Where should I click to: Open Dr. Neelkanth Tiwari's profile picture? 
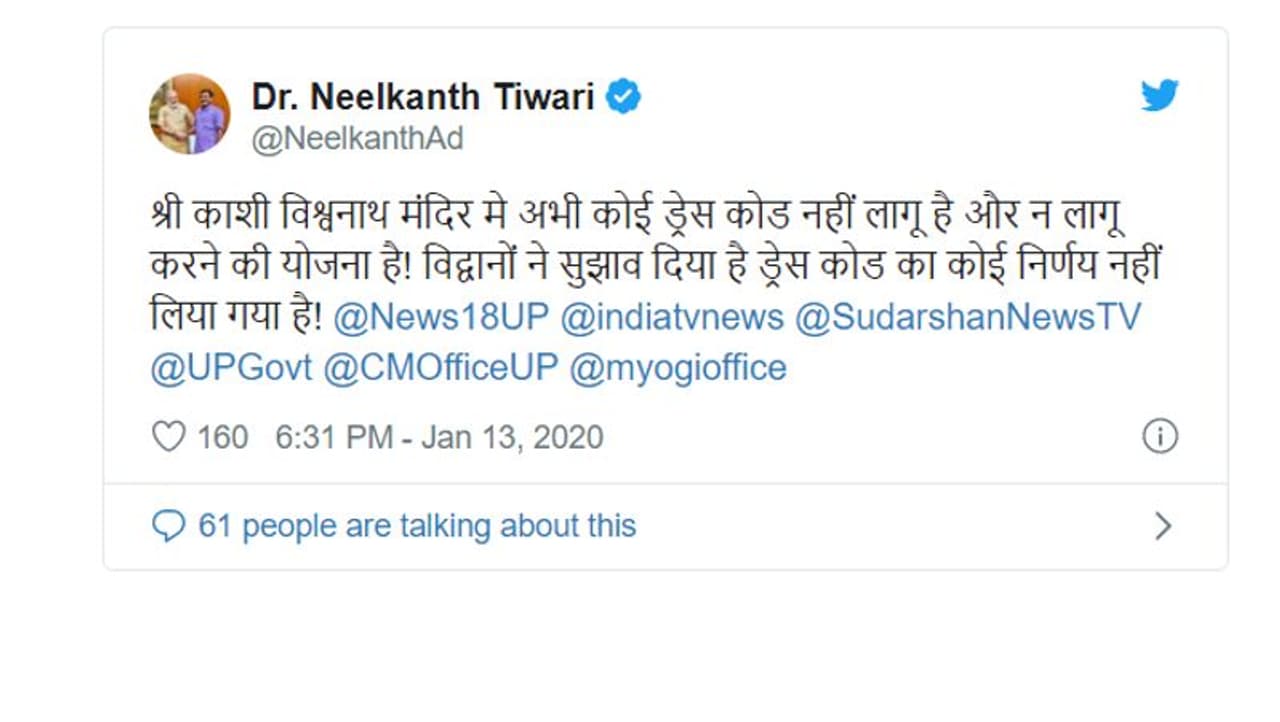(x=190, y=113)
